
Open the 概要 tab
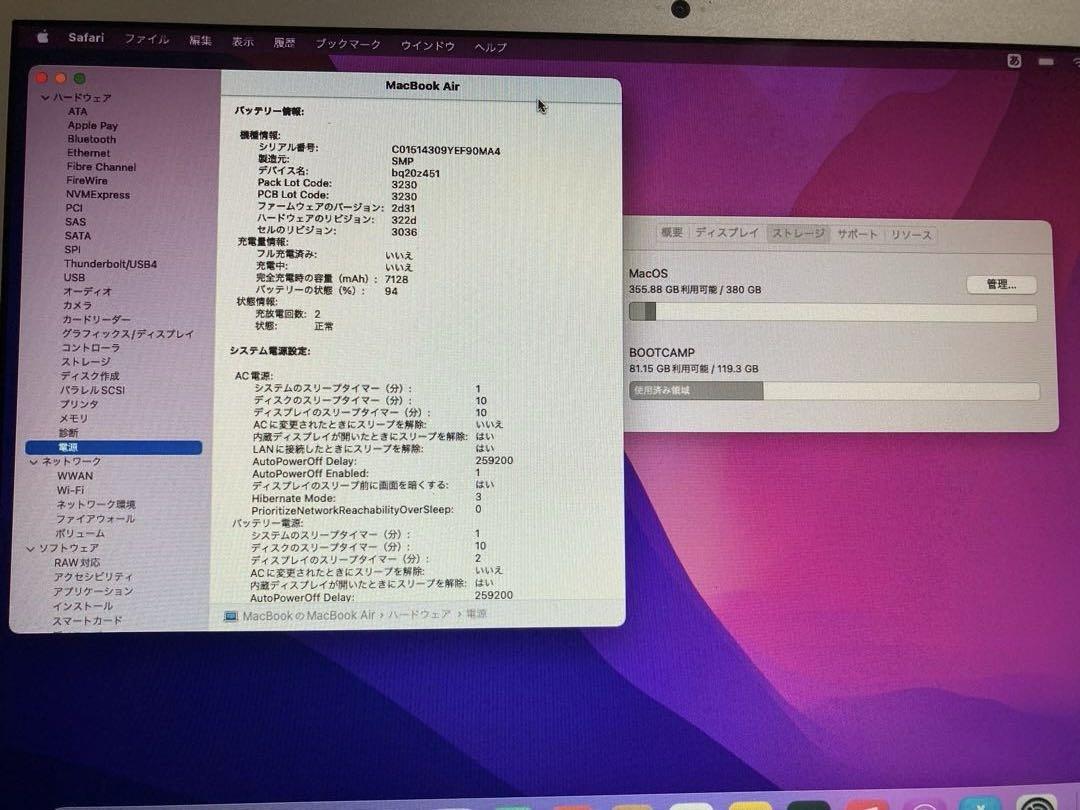tap(672, 233)
